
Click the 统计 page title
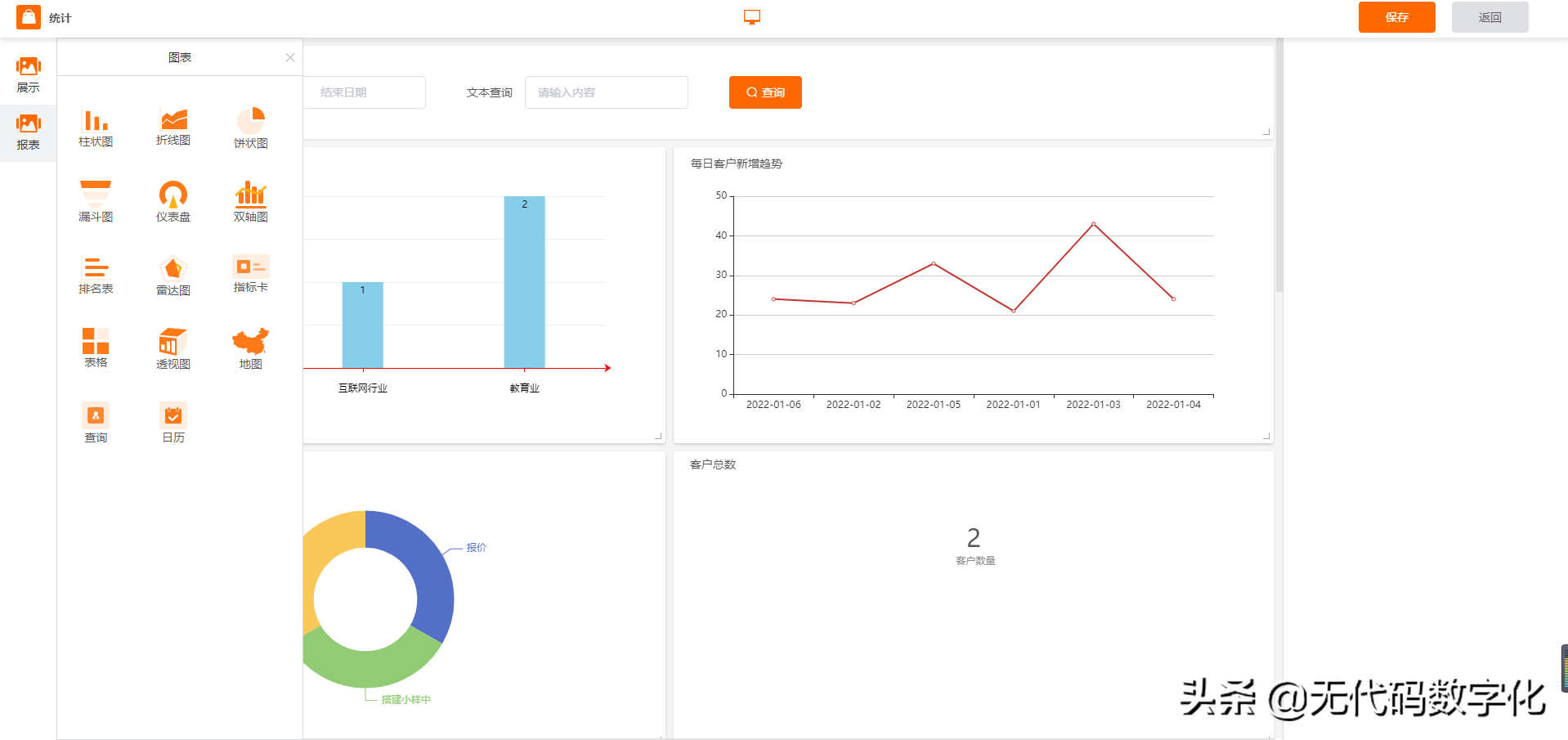click(60, 18)
